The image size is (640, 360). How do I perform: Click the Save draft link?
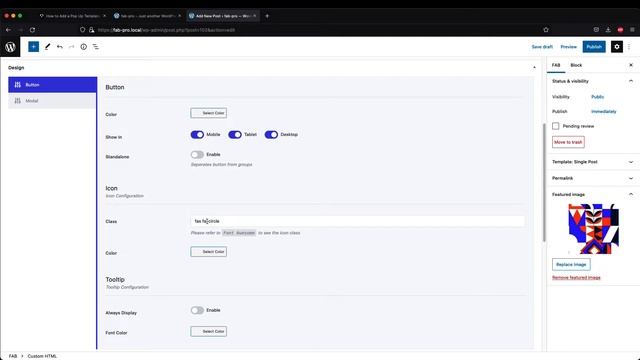(x=542, y=47)
